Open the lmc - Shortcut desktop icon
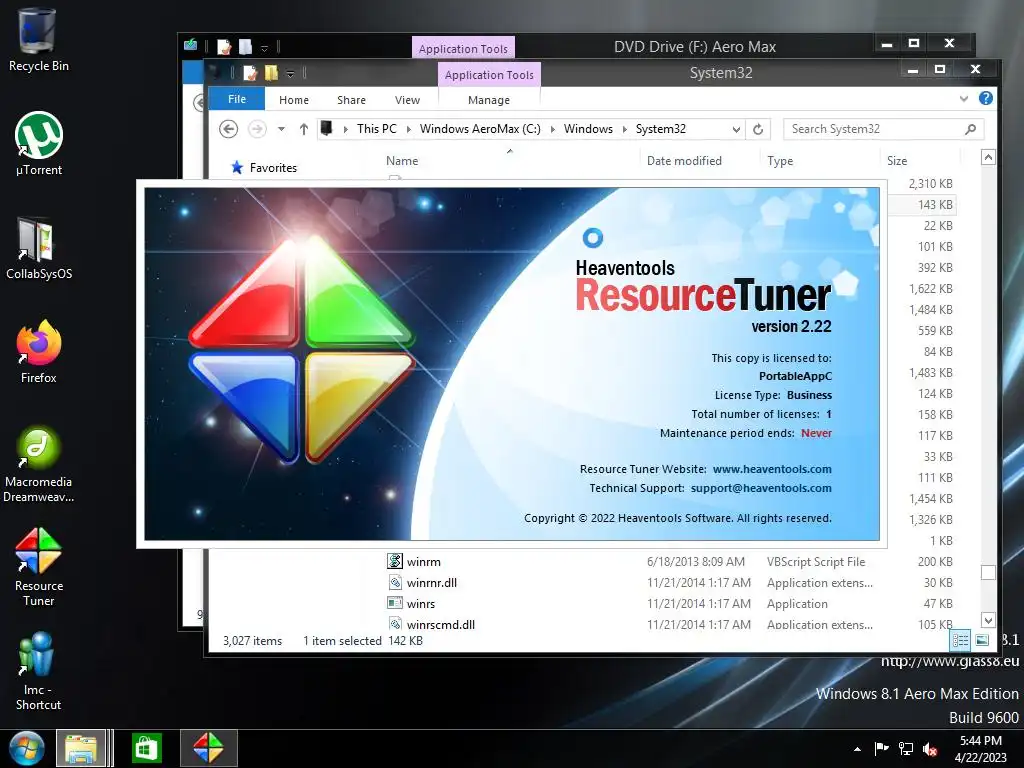The image size is (1024, 768). (x=39, y=671)
